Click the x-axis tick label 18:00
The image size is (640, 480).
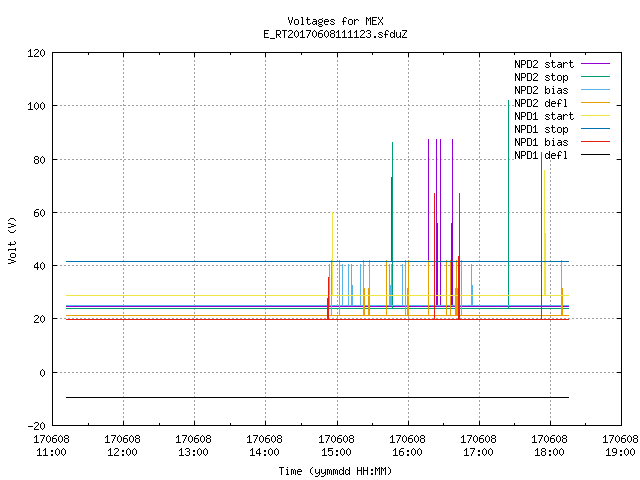[x=549, y=452]
